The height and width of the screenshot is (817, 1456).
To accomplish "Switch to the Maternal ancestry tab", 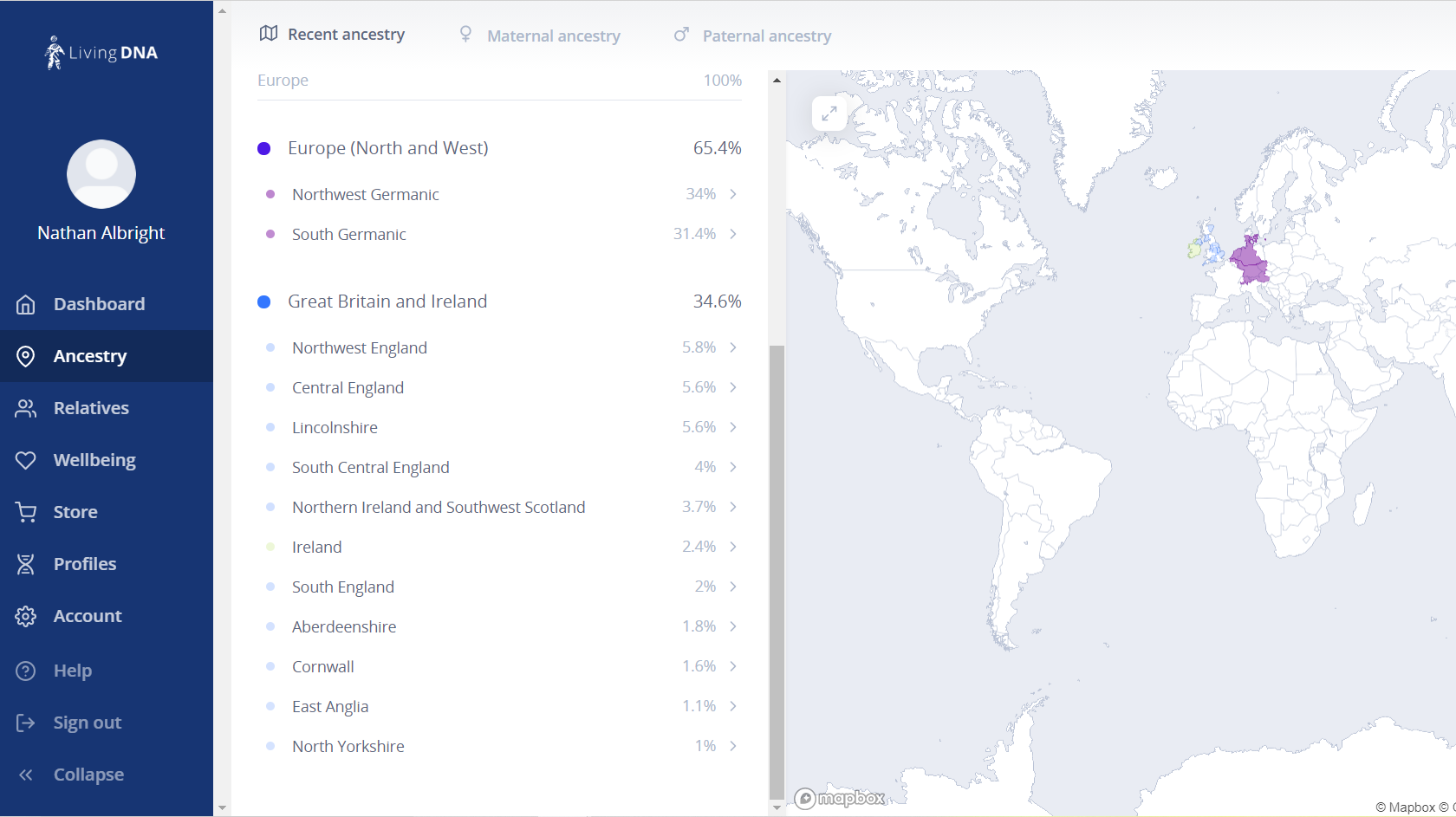I will click(x=540, y=36).
